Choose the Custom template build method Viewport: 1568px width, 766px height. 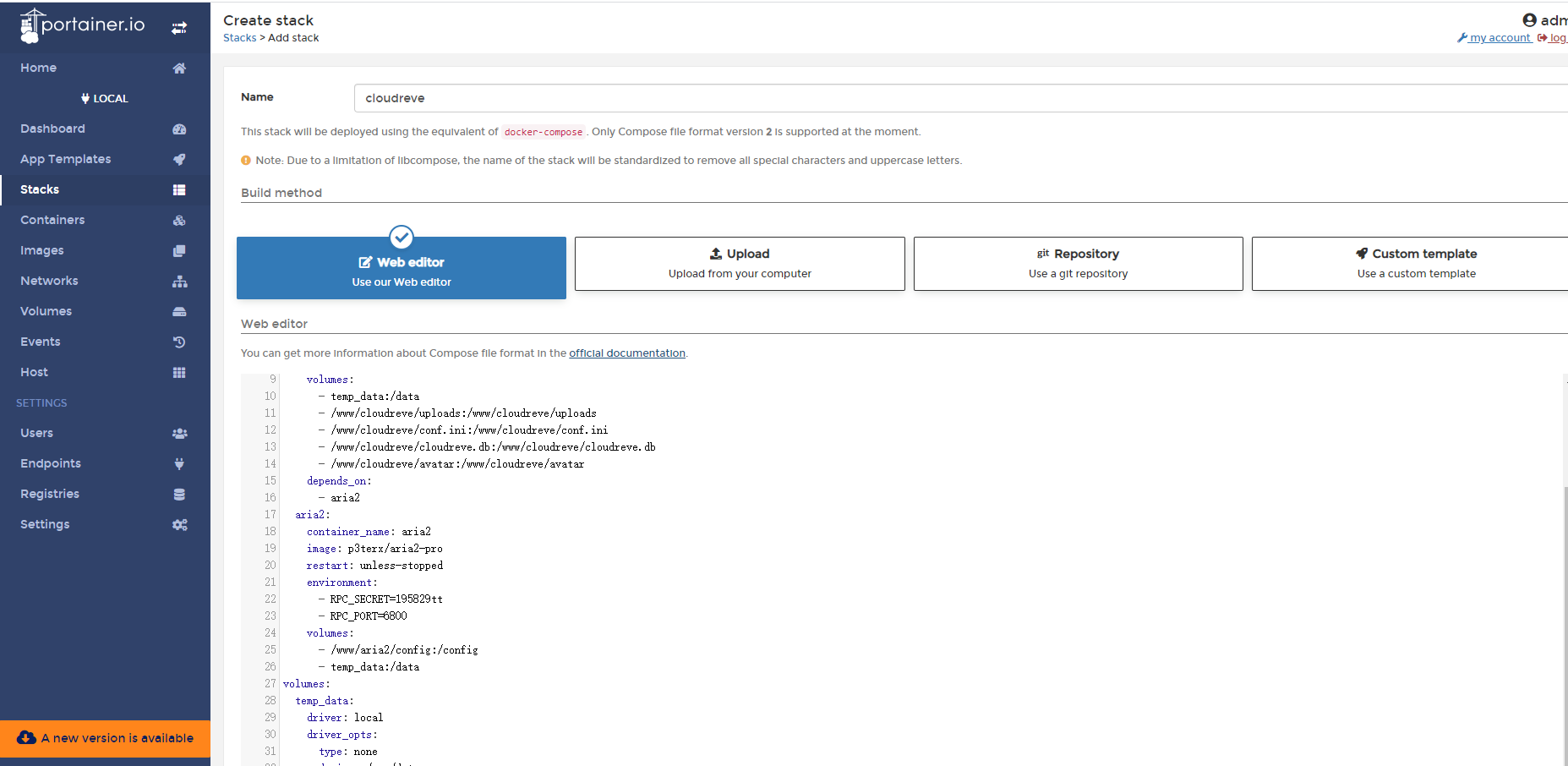coord(1416,264)
